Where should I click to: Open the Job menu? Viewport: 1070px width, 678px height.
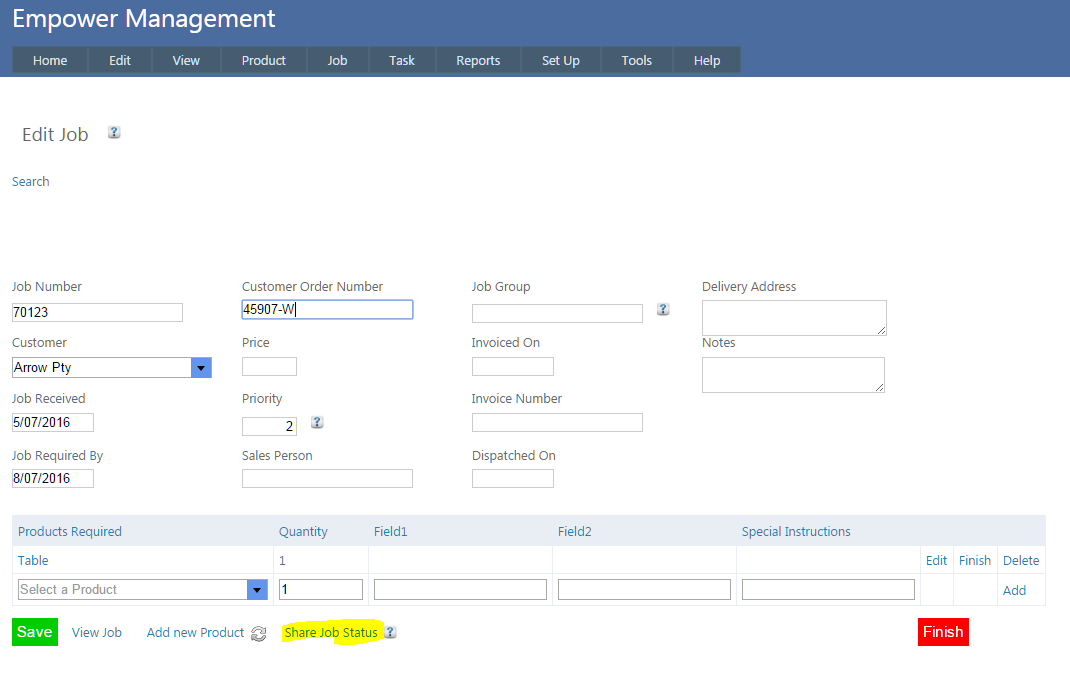click(x=337, y=60)
